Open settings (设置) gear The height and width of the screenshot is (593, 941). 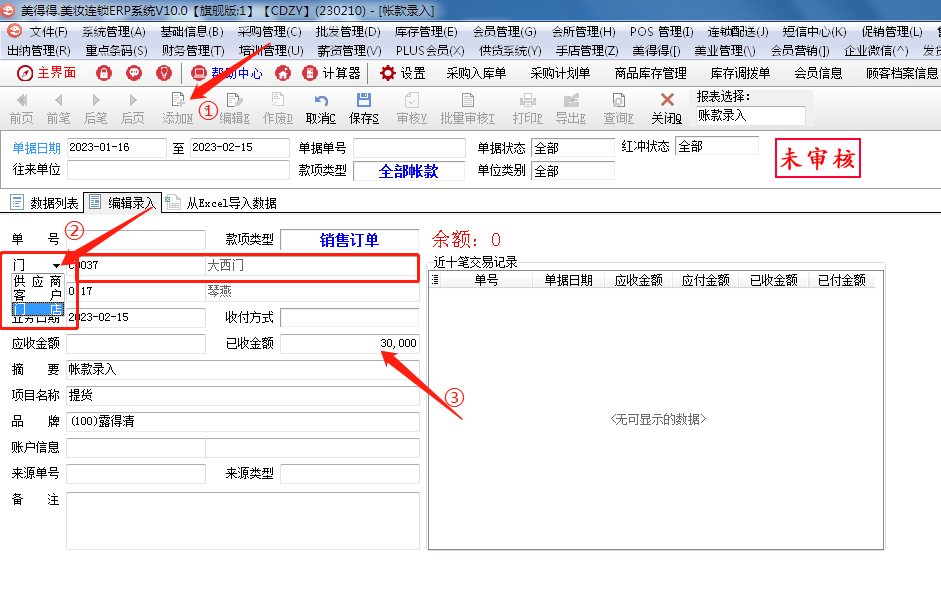pos(403,73)
